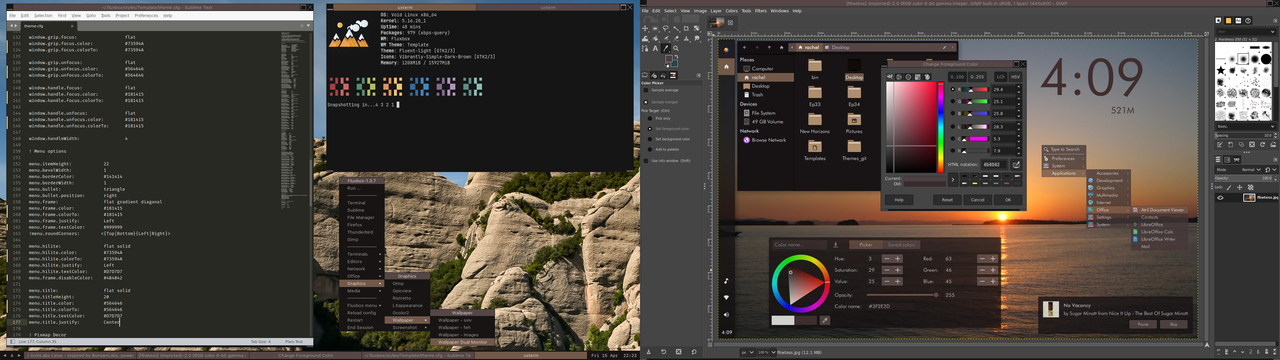The image size is (1280, 360).
Task: Select the Bucket Fill tool in GIMP
Action: (655, 38)
